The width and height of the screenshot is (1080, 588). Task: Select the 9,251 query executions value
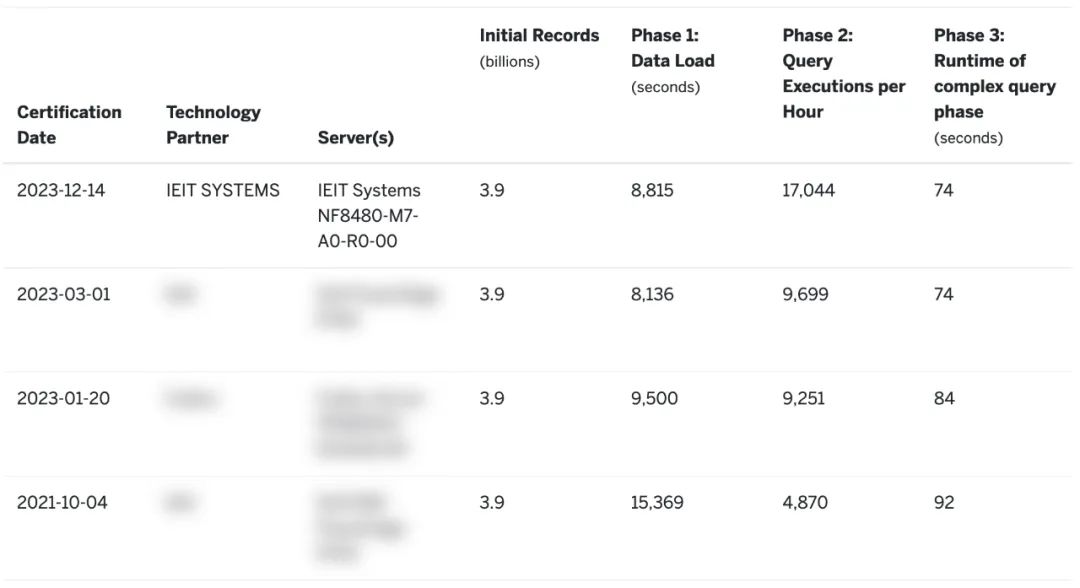(804, 398)
